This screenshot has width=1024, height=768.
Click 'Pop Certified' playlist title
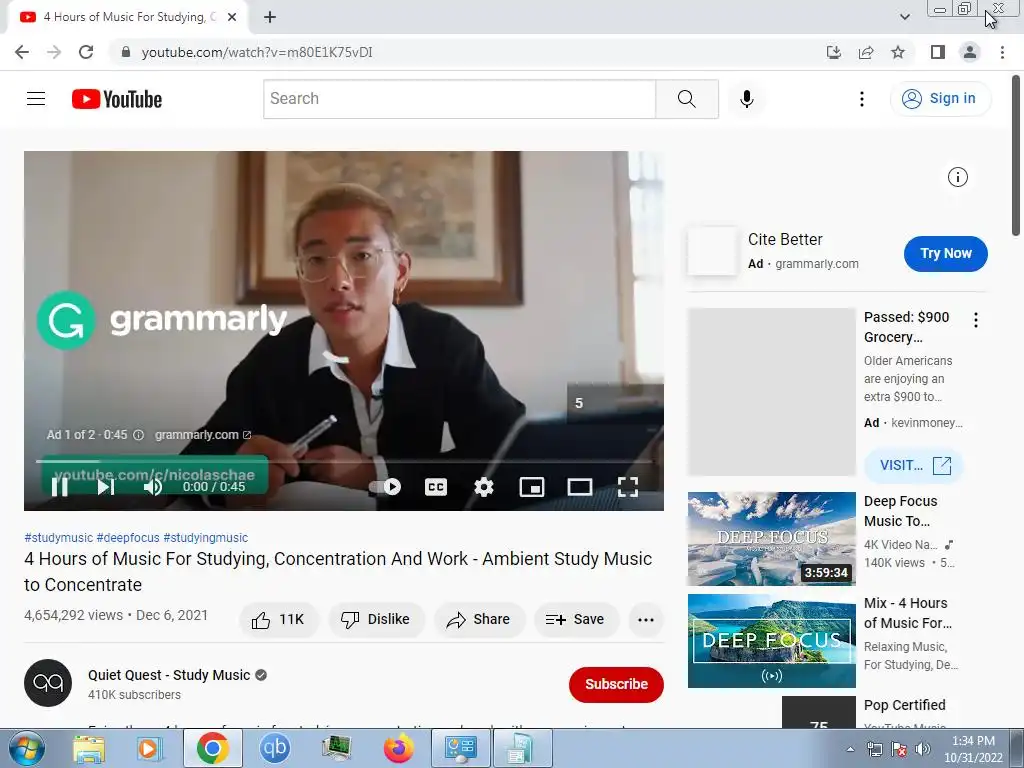coord(904,705)
